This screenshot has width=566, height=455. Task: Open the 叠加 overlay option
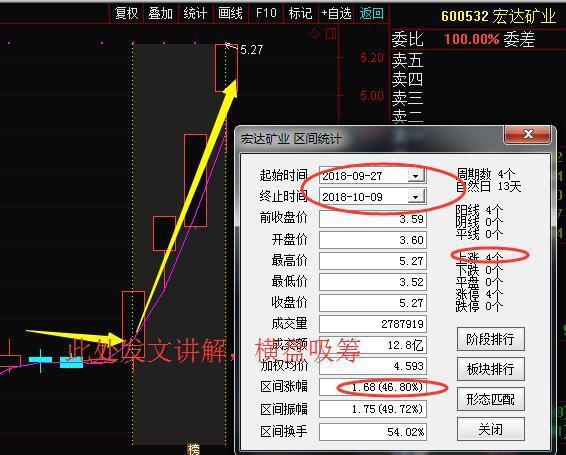tap(161, 14)
